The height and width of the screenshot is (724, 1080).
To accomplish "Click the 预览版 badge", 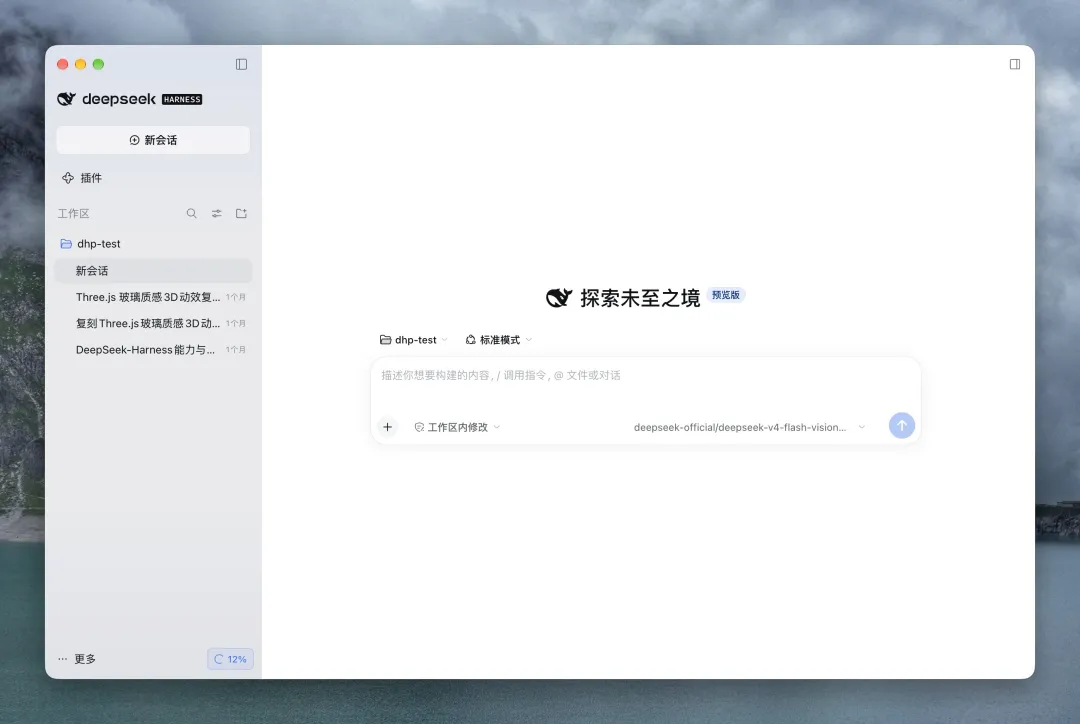I will click(x=725, y=295).
